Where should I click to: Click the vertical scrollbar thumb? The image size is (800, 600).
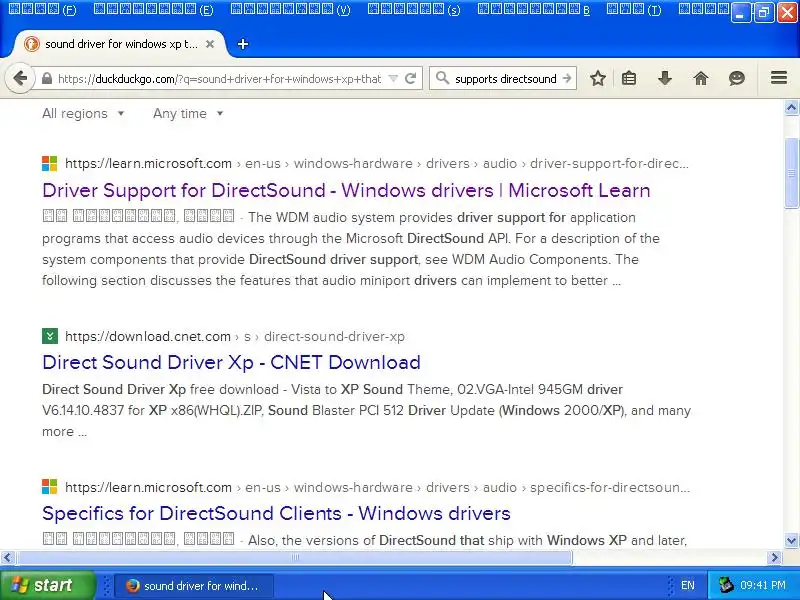791,173
